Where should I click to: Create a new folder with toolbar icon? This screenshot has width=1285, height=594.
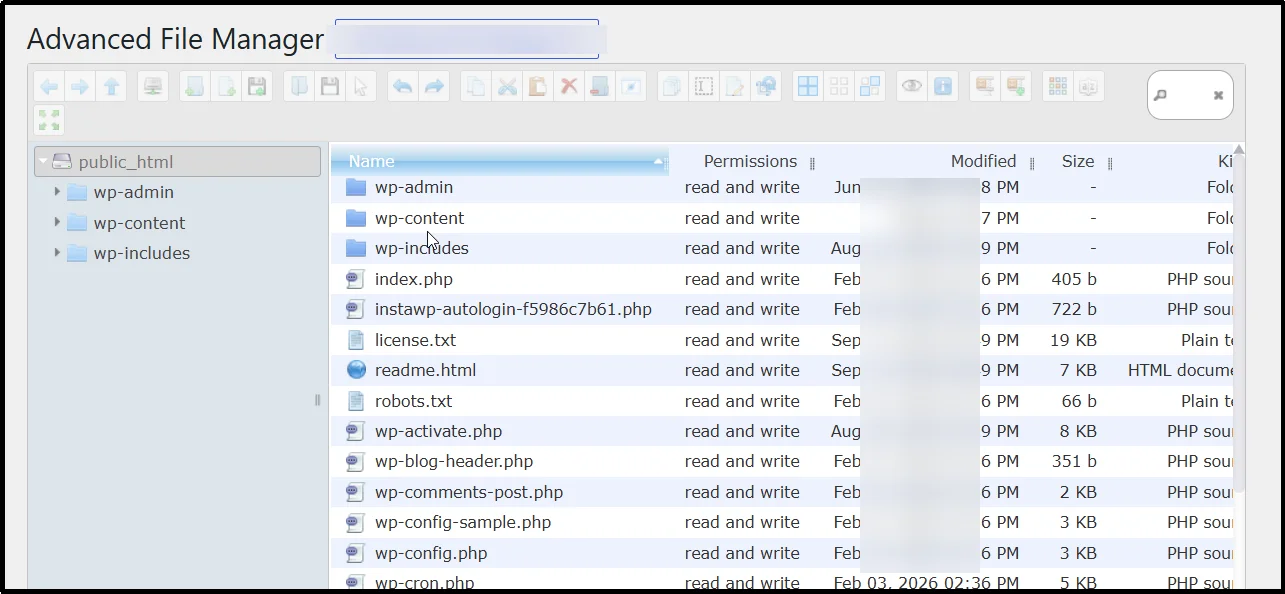195,87
